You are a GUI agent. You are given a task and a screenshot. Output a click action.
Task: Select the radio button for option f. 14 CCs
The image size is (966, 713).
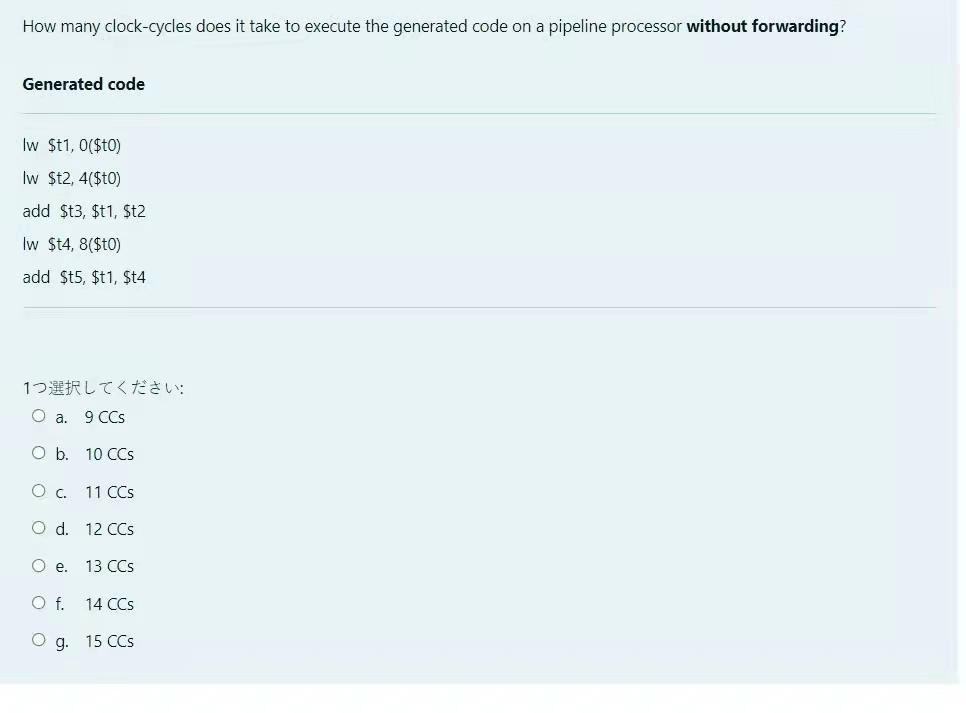pyautogui.click(x=38, y=602)
